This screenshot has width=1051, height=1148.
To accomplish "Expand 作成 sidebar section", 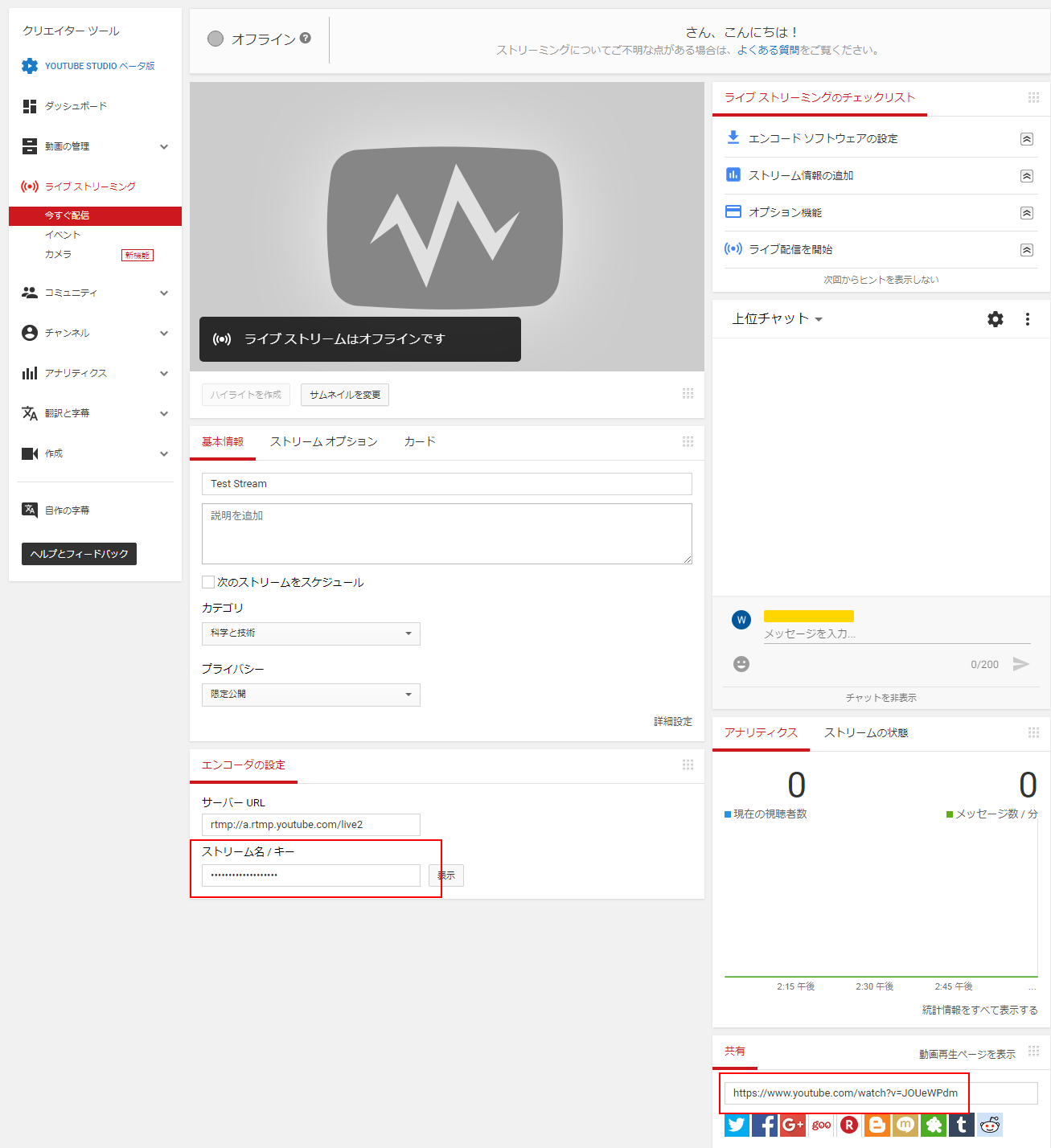I will point(164,453).
